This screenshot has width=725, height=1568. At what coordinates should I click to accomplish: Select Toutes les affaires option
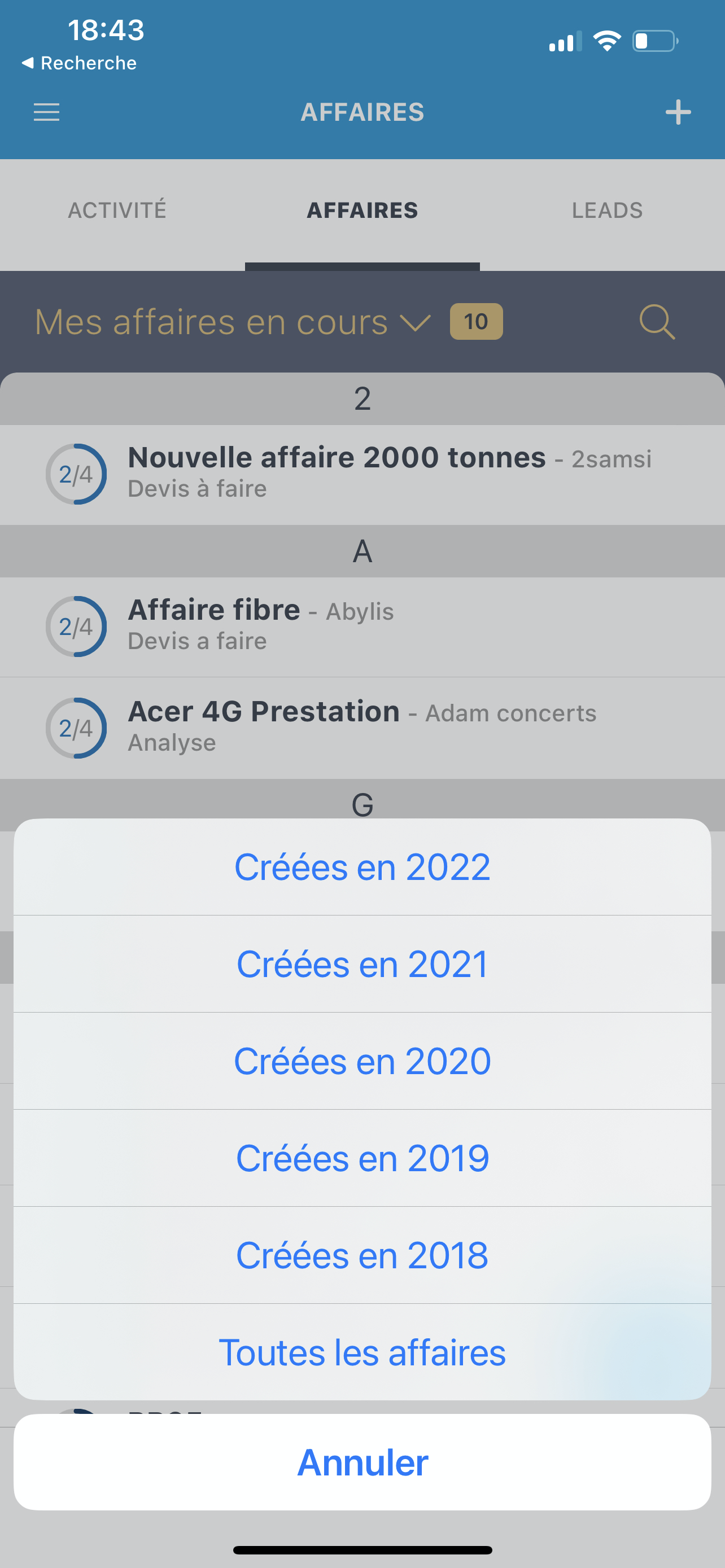[x=362, y=1352]
